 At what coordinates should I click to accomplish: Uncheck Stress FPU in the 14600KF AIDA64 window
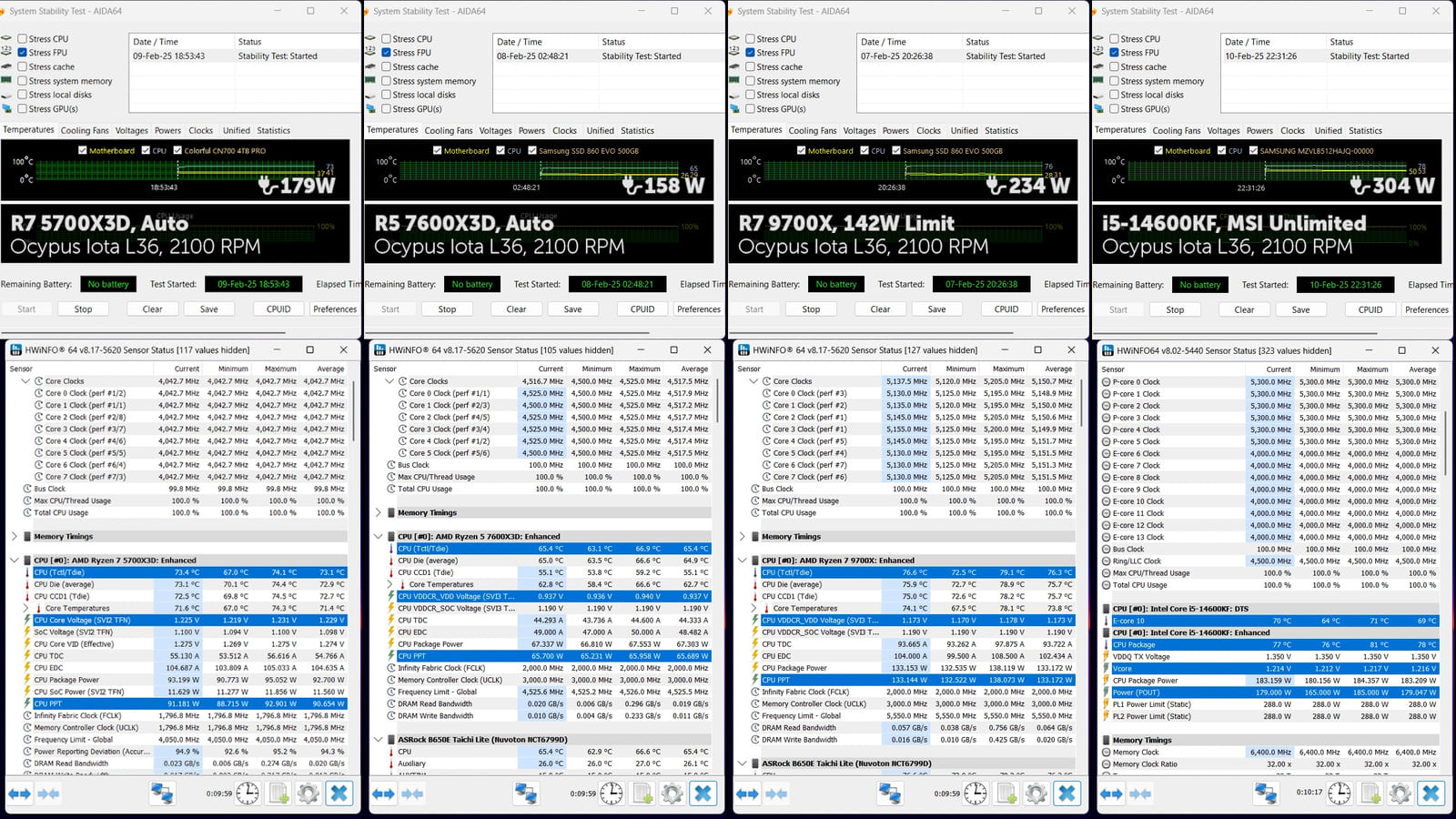(x=1114, y=53)
